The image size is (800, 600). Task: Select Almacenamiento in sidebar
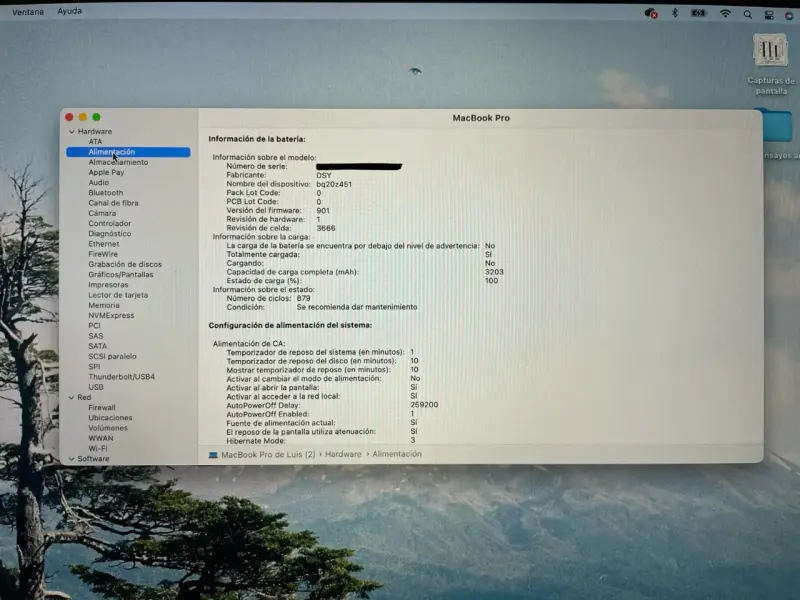click(118, 162)
